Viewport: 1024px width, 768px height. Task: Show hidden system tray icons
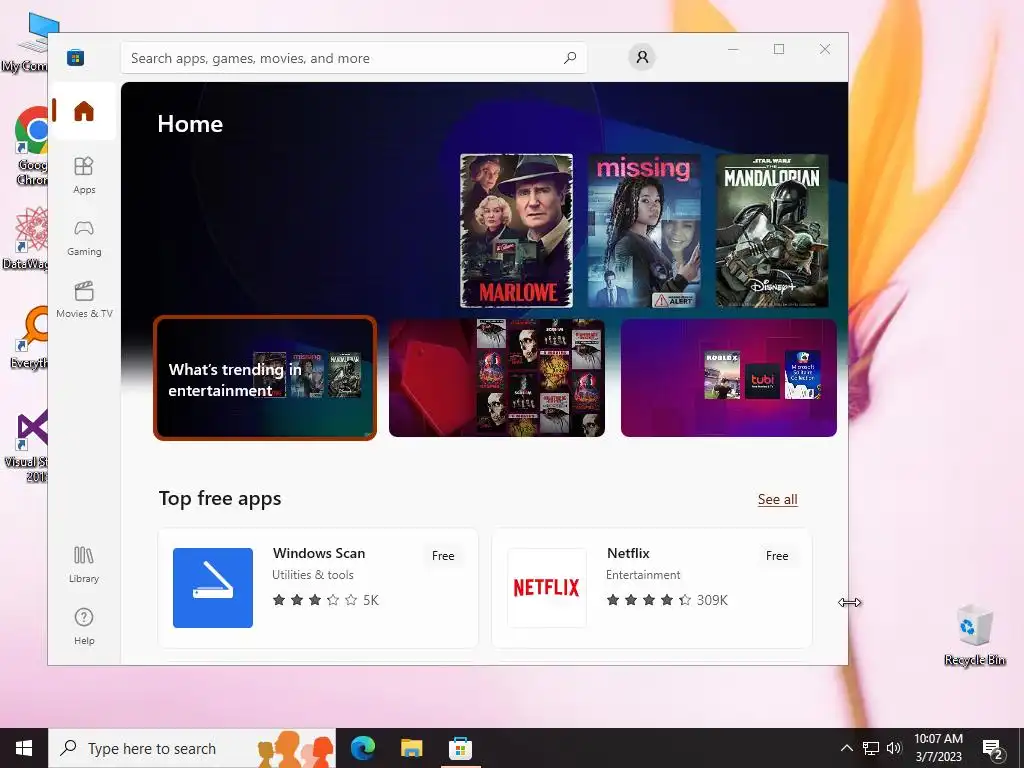[x=846, y=748]
